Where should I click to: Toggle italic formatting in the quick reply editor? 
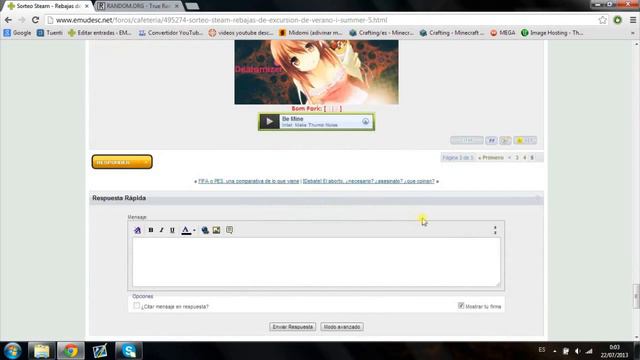162,230
